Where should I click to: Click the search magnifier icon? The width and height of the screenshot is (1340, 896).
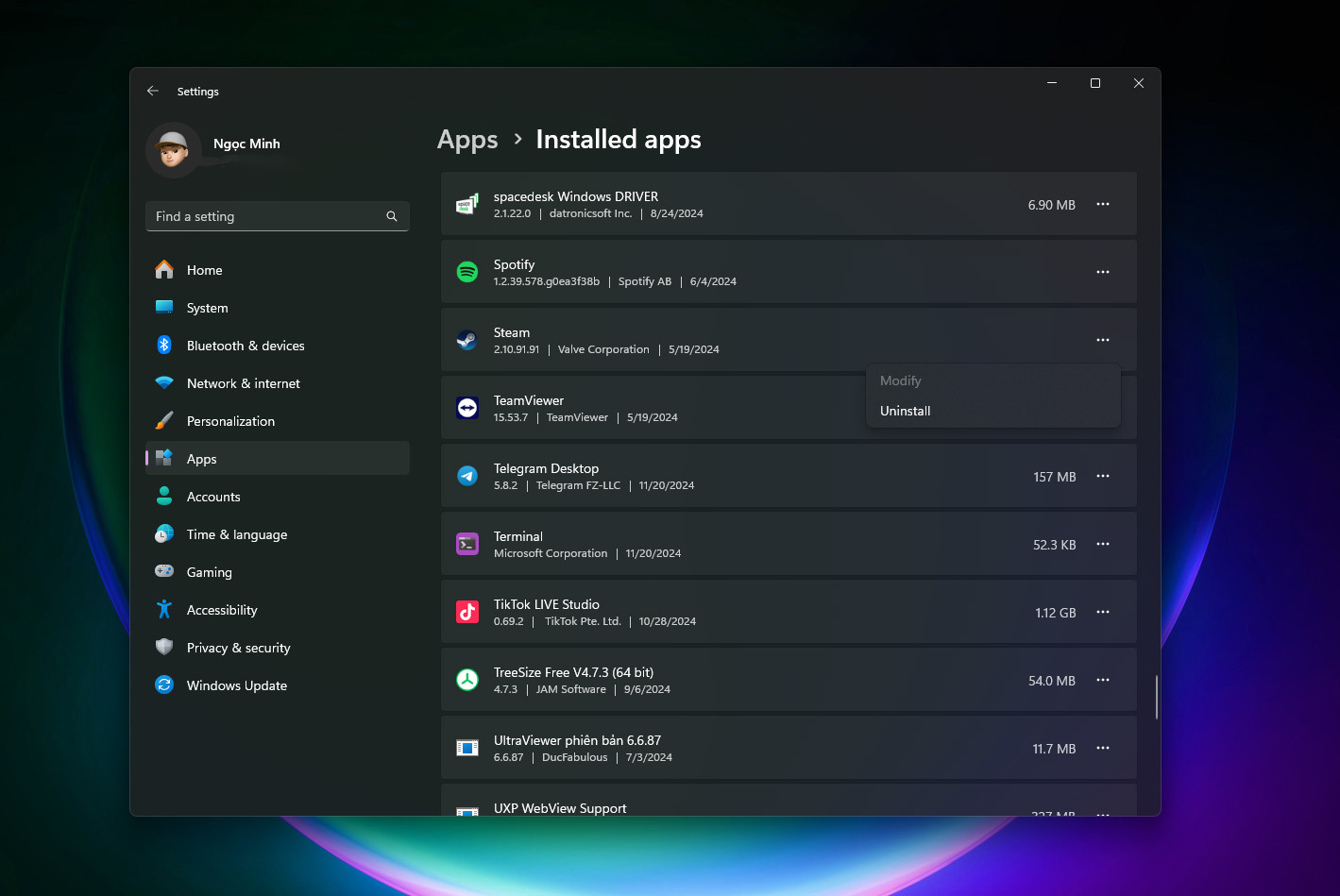392,216
